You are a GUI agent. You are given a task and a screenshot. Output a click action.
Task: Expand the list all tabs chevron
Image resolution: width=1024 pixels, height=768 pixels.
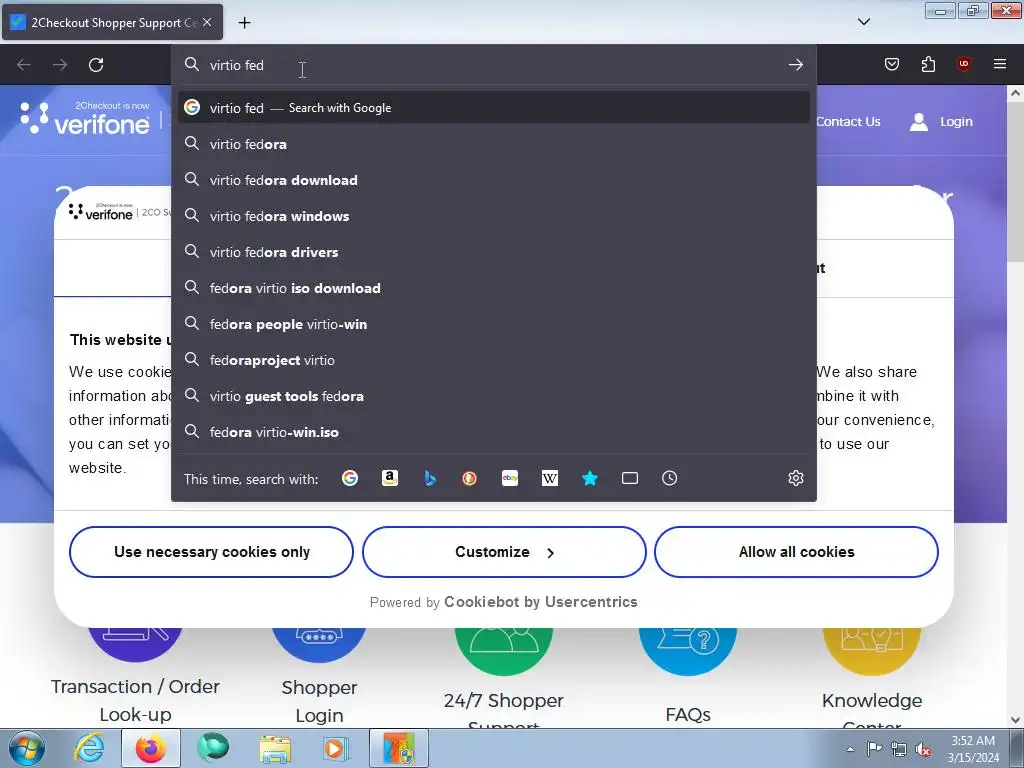point(863,22)
